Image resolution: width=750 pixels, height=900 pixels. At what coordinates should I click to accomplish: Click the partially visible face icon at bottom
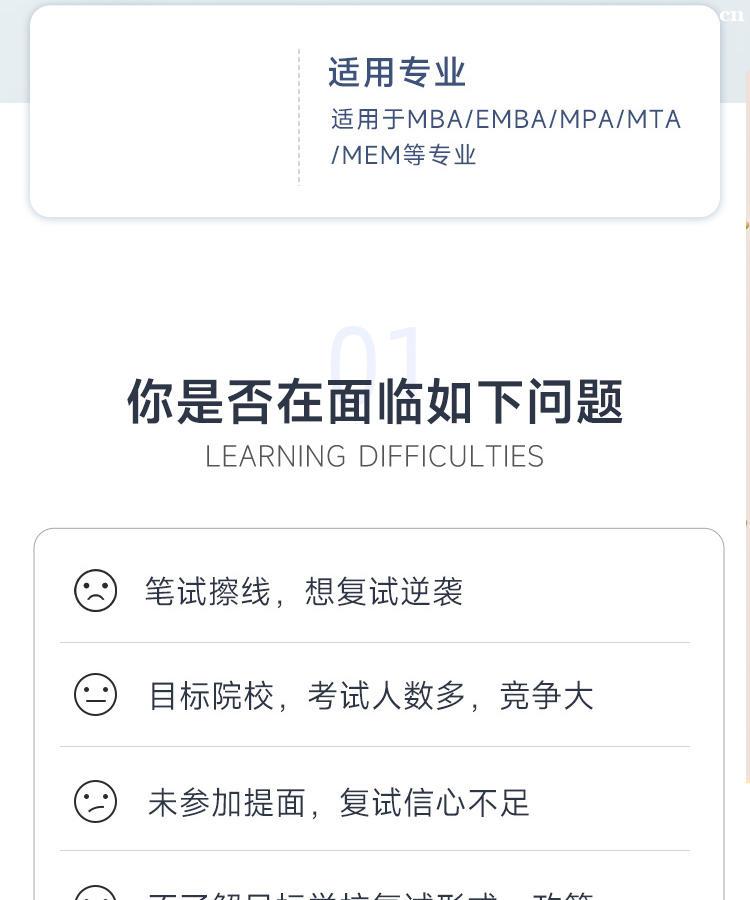[x=96, y=893]
